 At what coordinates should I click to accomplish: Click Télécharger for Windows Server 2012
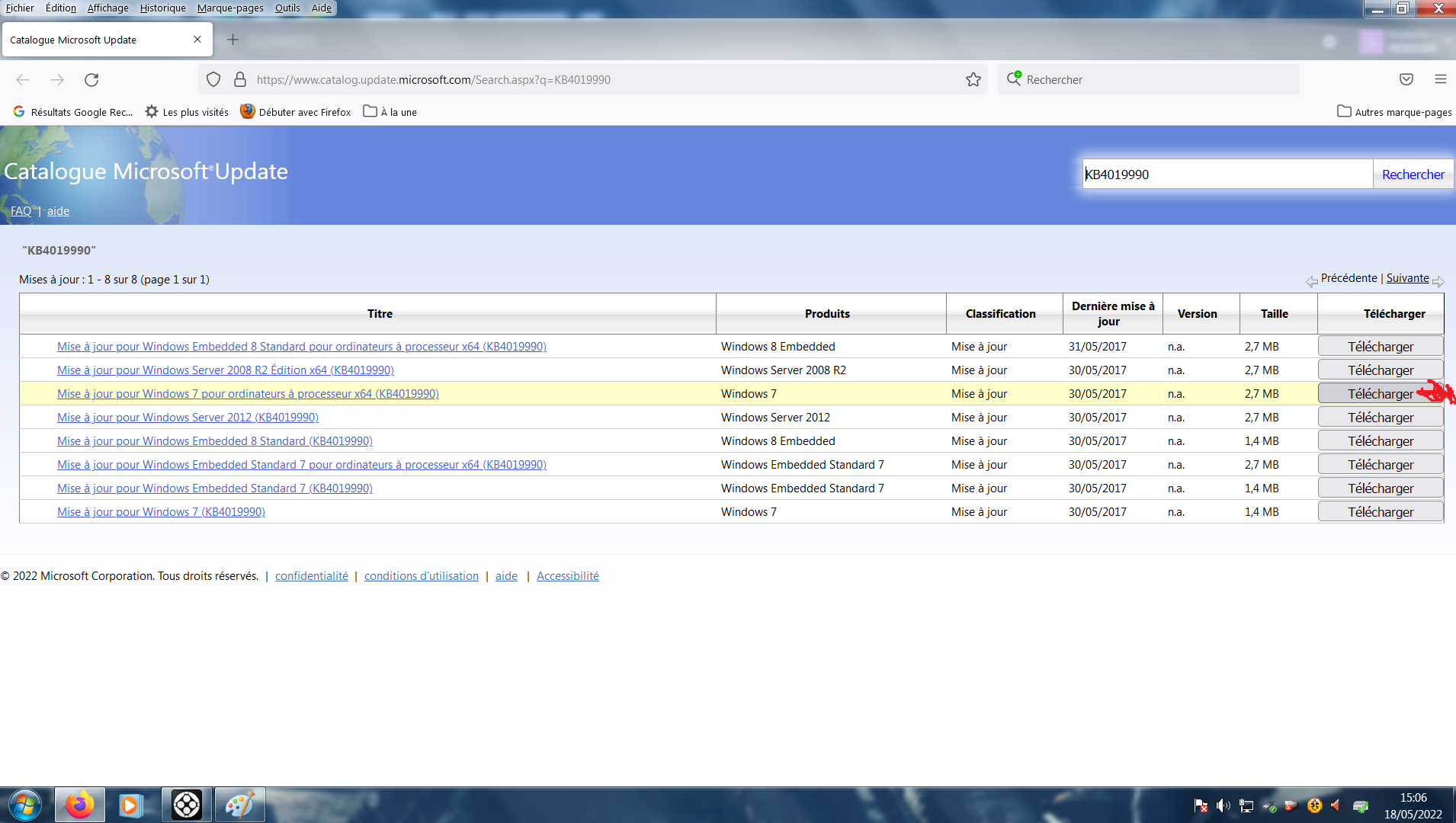point(1380,418)
